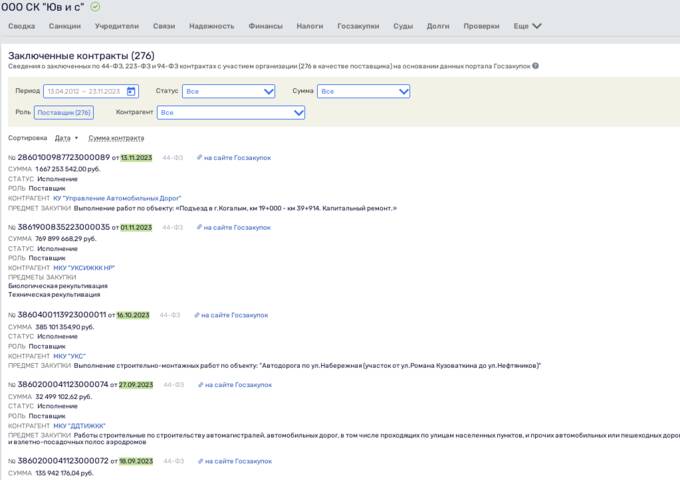Toggle sort order by Дата
This screenshot has height=480, width=680.
tap(66, 138)
